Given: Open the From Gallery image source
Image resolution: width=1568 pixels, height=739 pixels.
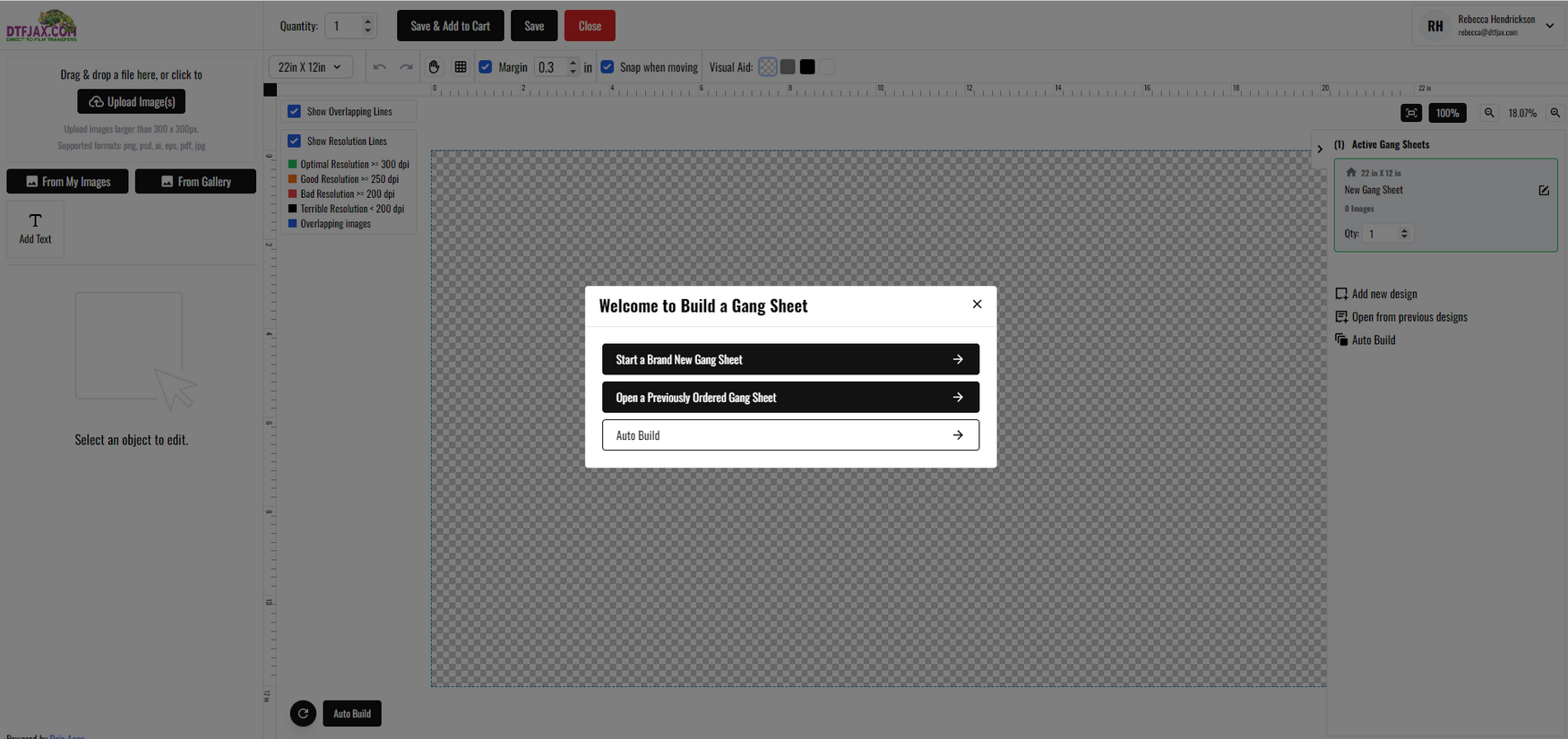Looking at the screenshot, I should pyautogui.click(x=195, y=182).
